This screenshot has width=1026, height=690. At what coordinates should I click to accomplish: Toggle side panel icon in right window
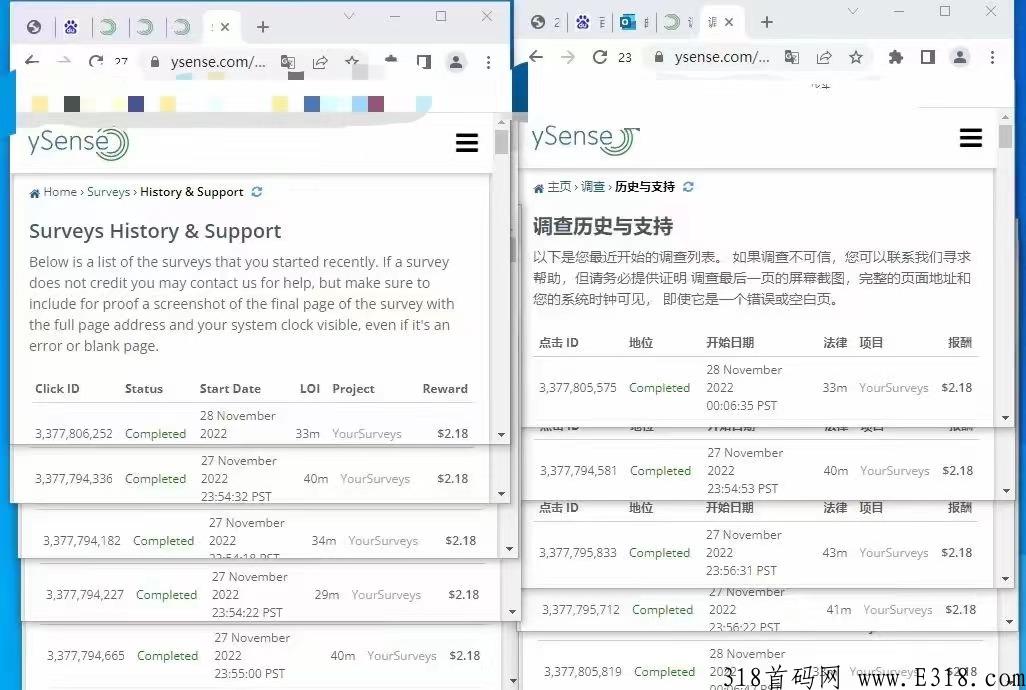(928, 58)
